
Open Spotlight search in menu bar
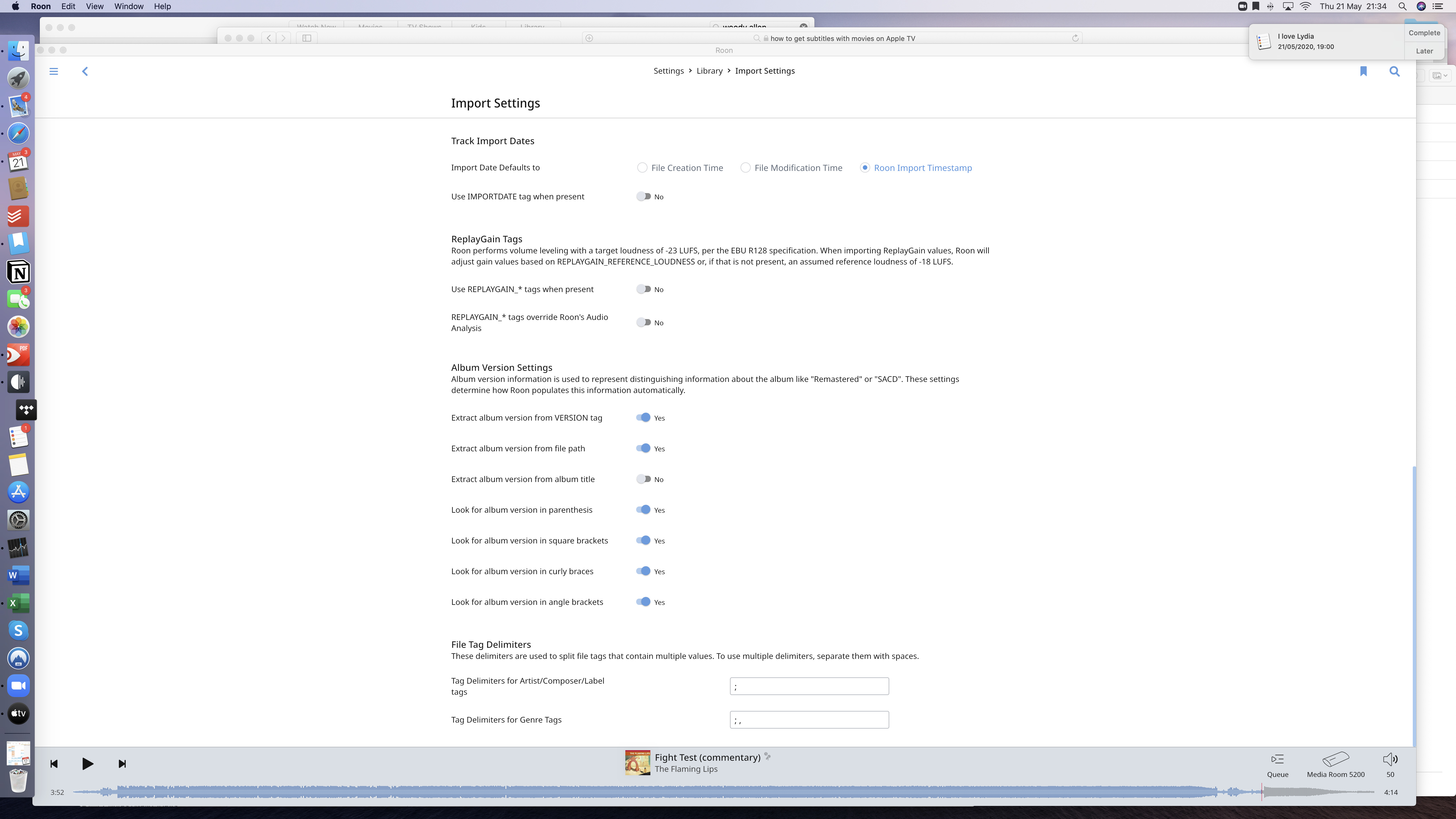[1402, 6]
